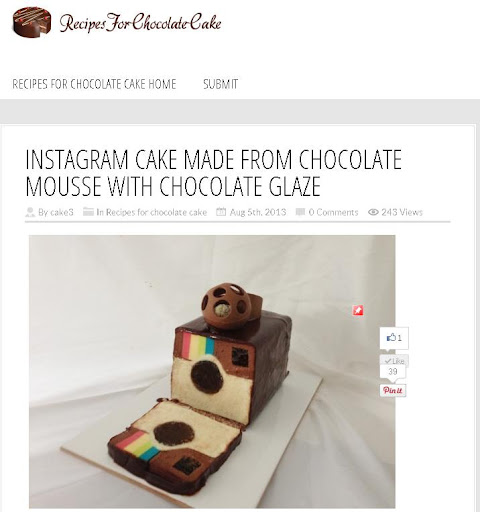Click the eye views icon
Viewport: 480px width, 512px height.
pos(373,212)
